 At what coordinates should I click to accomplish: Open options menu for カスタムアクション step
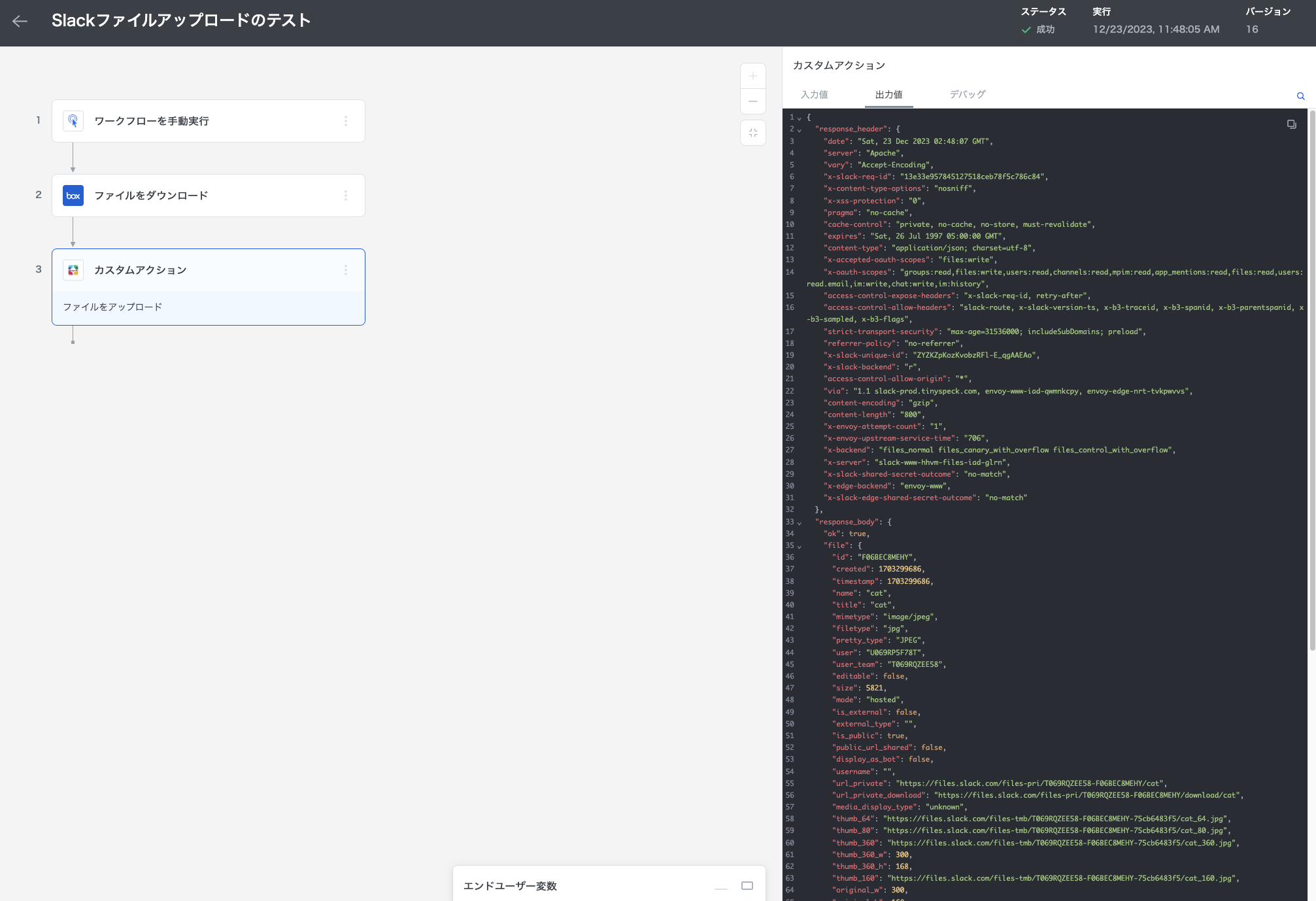(346, 270)
